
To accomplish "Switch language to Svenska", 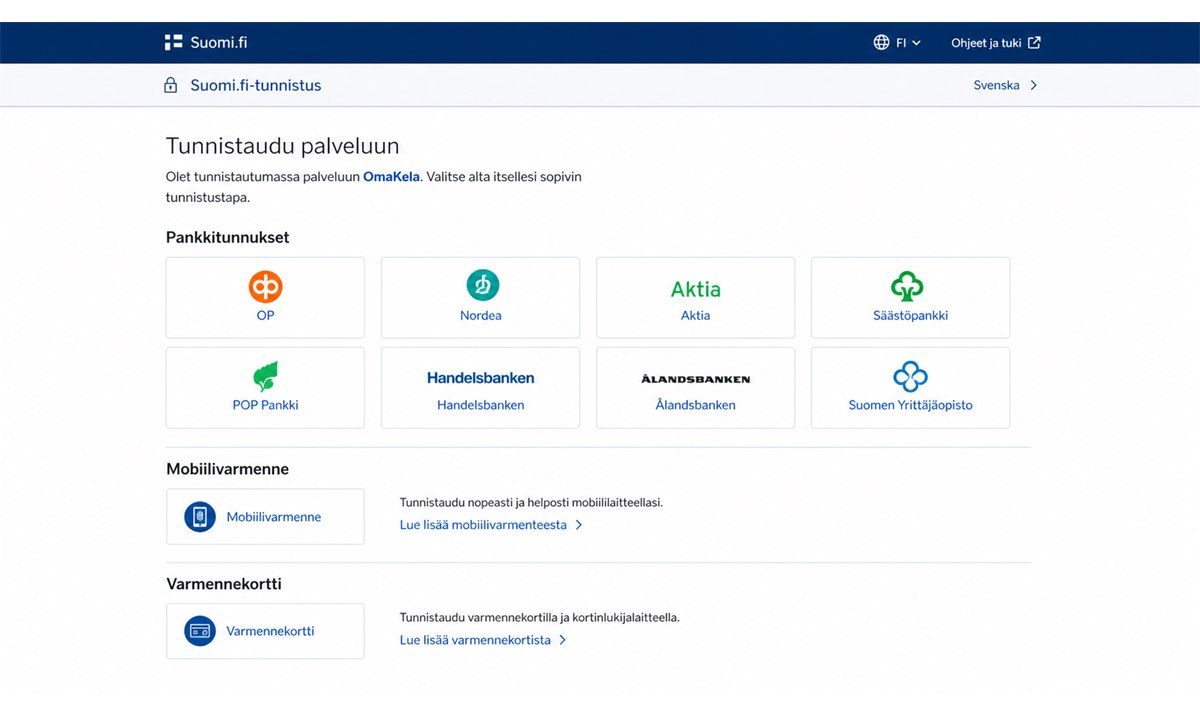I will pyautogui.click(x=997, y=86).
